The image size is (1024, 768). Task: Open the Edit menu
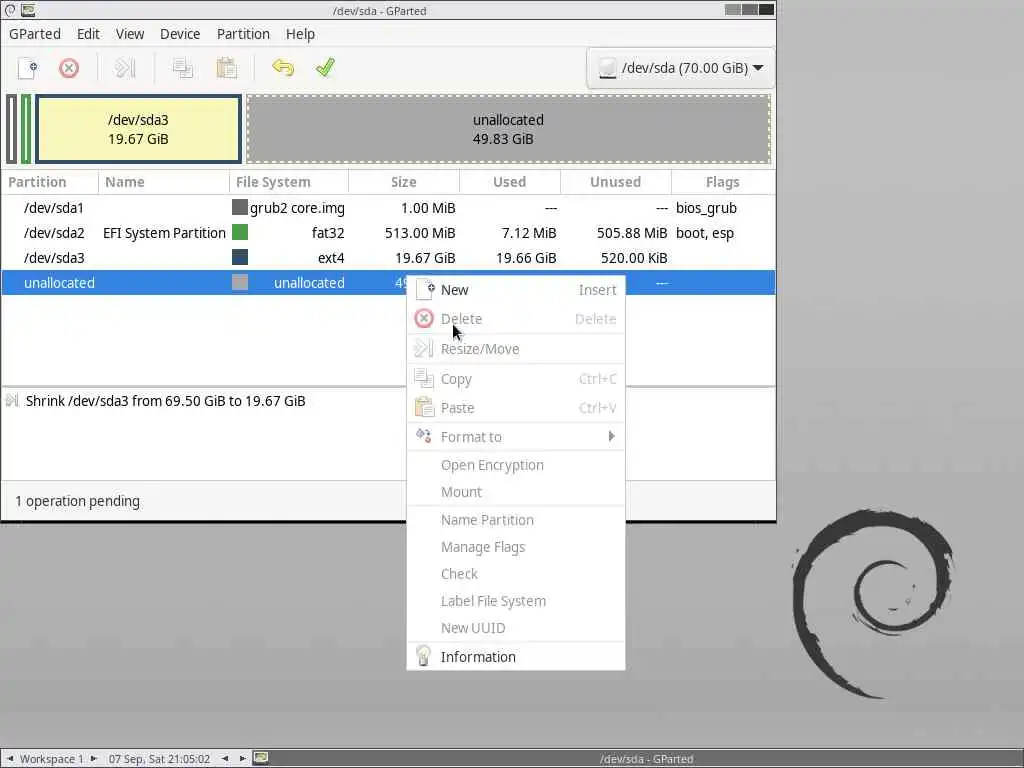click(x=88, y=34)
